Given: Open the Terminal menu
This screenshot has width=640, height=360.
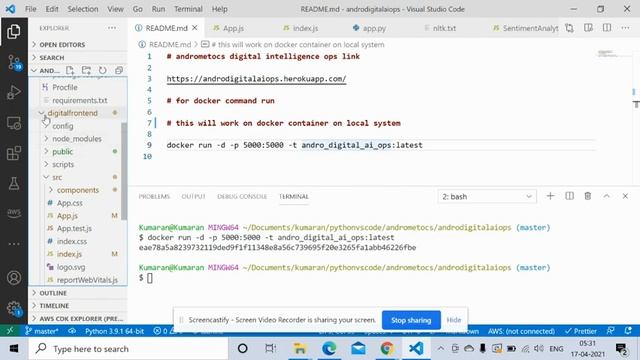Looking at the screenshot, I should point(188,9).
